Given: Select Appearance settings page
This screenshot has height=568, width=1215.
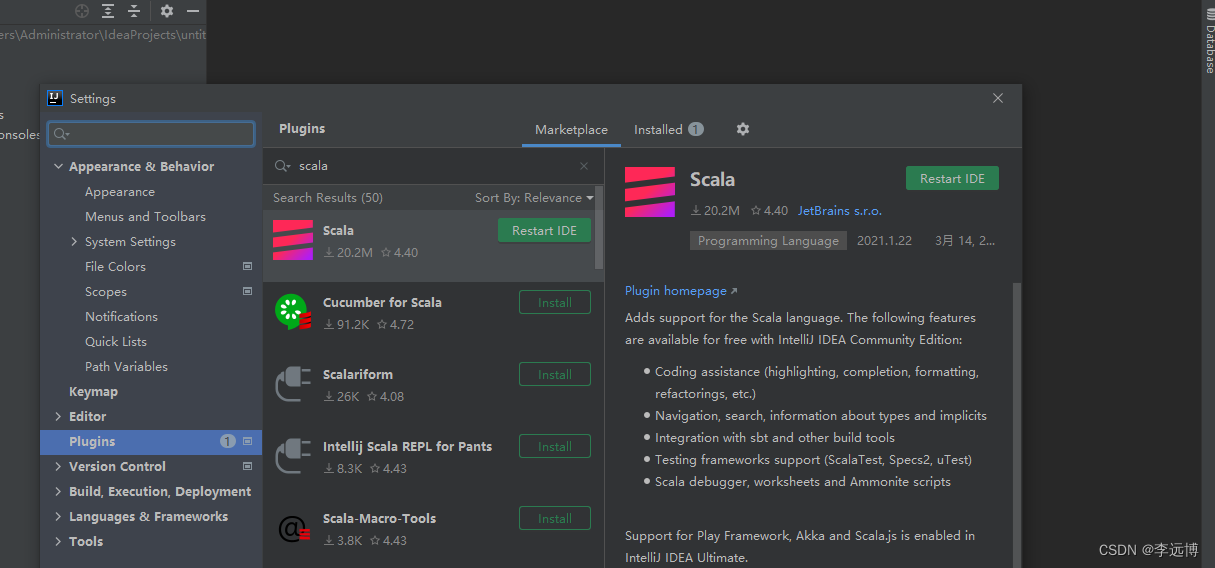Looking at the screenshot, I should point(120,191).
